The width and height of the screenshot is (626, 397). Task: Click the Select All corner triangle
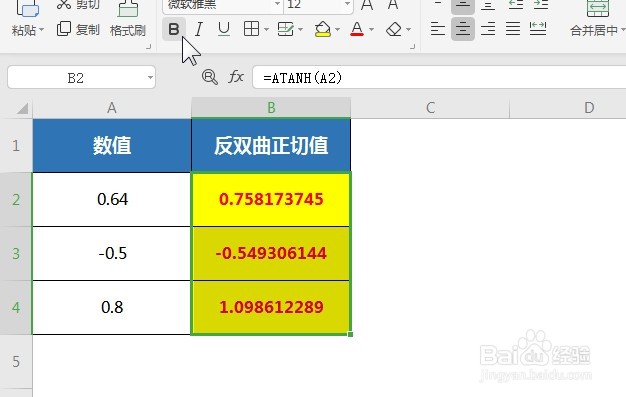22,108
